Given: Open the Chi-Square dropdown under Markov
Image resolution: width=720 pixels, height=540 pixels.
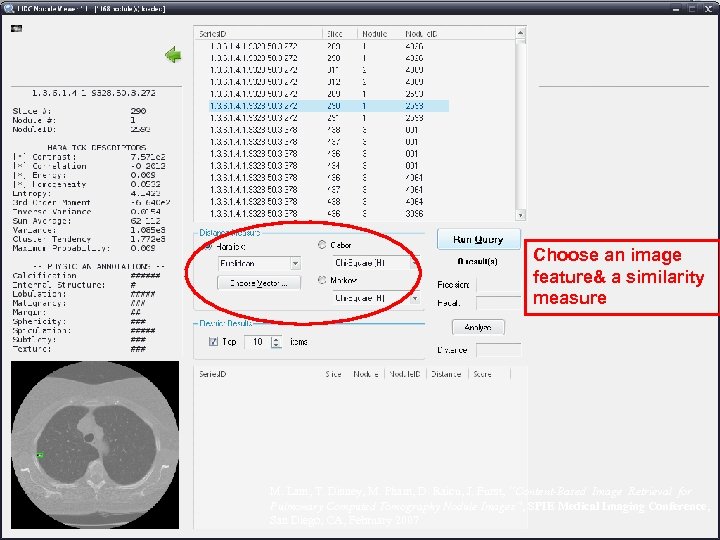Looking at the screenshot, I should tap(415, 298).
